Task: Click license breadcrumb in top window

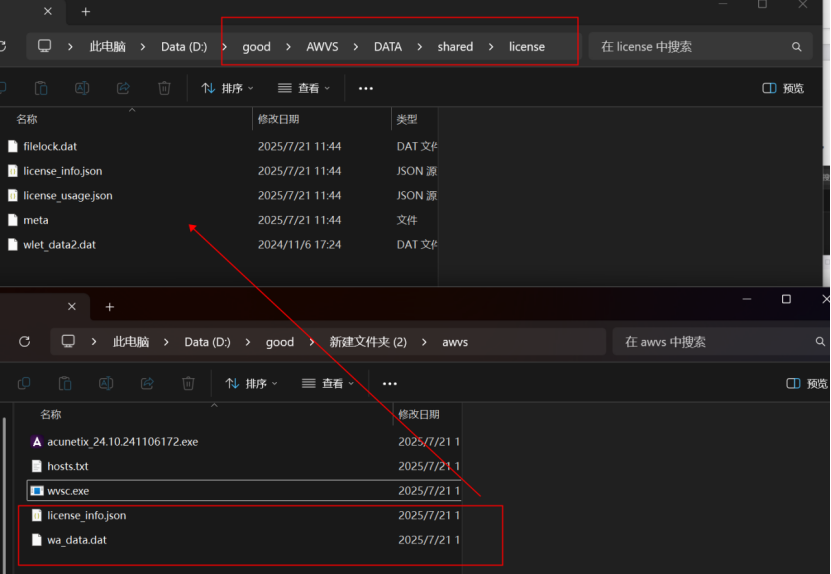Action: [527, 47]
